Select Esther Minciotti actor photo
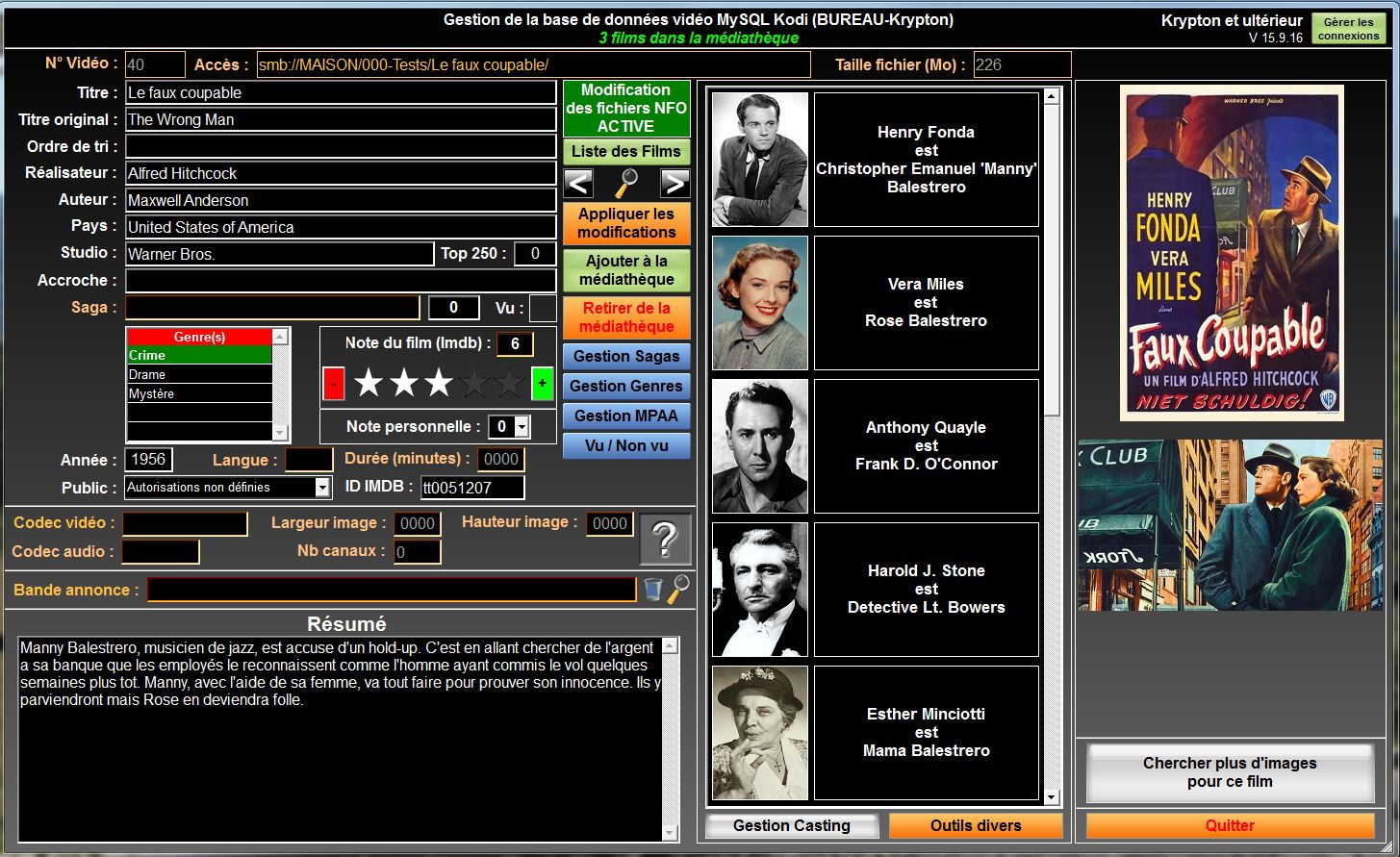Viewport: 1400px width, 857px height. coord(760,733)
